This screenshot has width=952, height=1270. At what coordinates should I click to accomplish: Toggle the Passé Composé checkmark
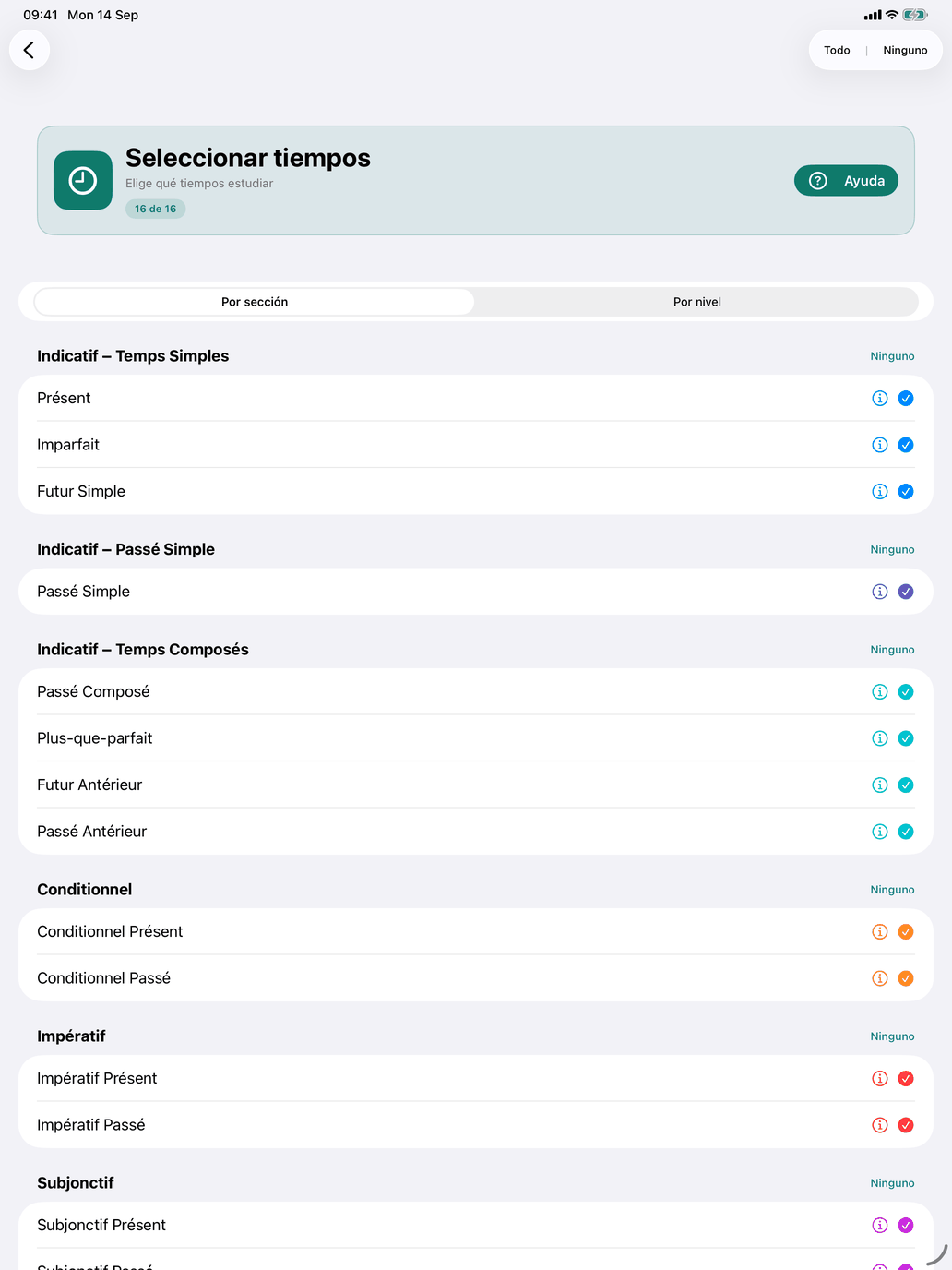[x=906, y=691]
